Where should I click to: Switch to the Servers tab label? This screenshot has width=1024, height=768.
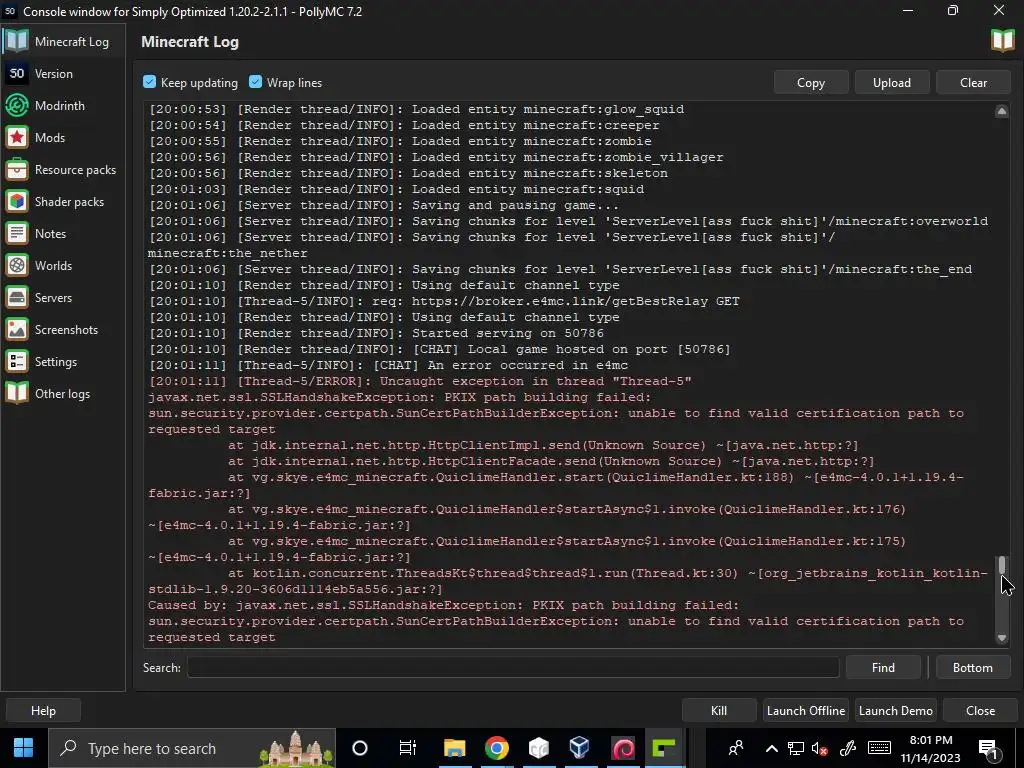click(54, 298)
